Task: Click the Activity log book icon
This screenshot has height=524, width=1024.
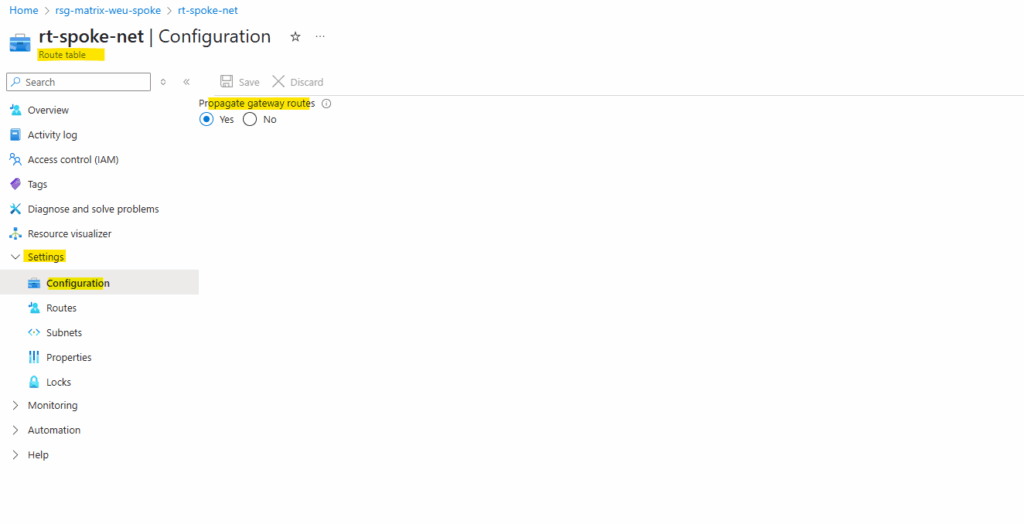Action: [16, 135]
